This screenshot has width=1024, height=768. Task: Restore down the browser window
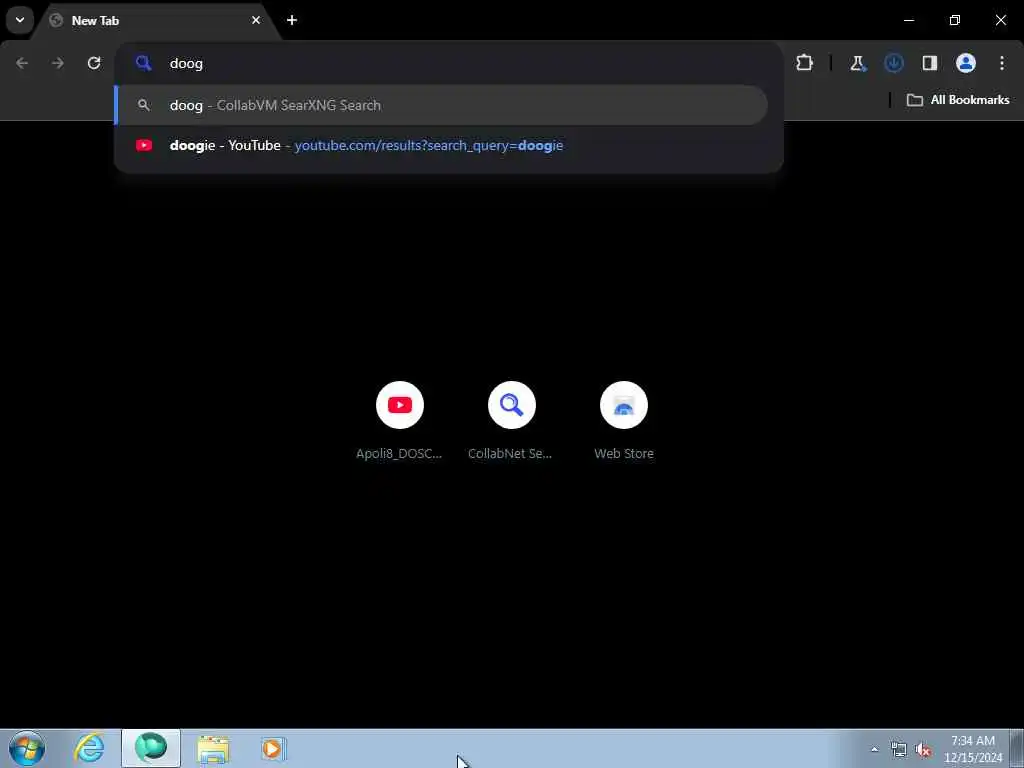(955, 20)
